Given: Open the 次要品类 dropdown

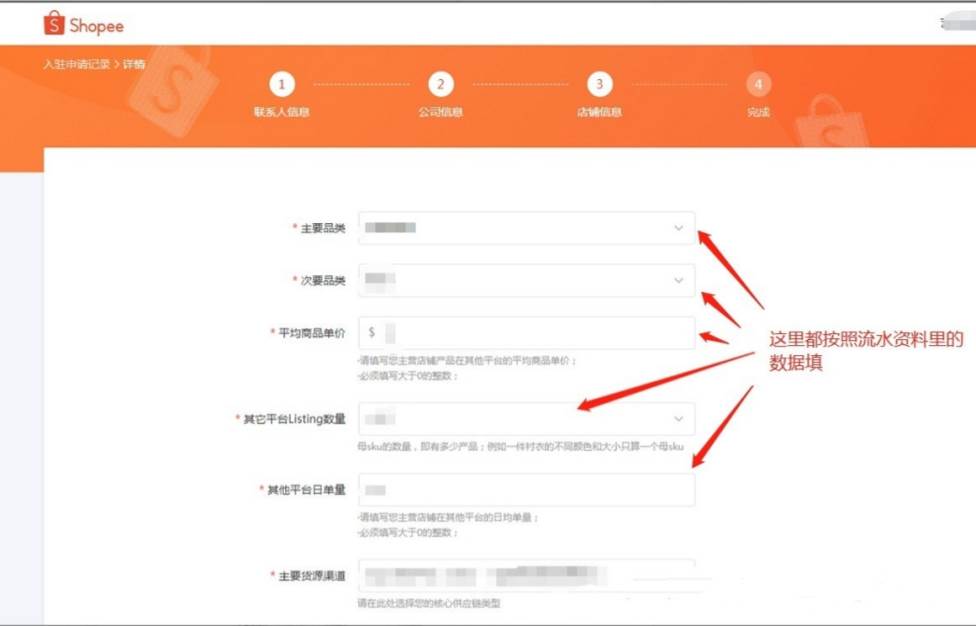Looking at the screenshot, I should tap(527, 280).
